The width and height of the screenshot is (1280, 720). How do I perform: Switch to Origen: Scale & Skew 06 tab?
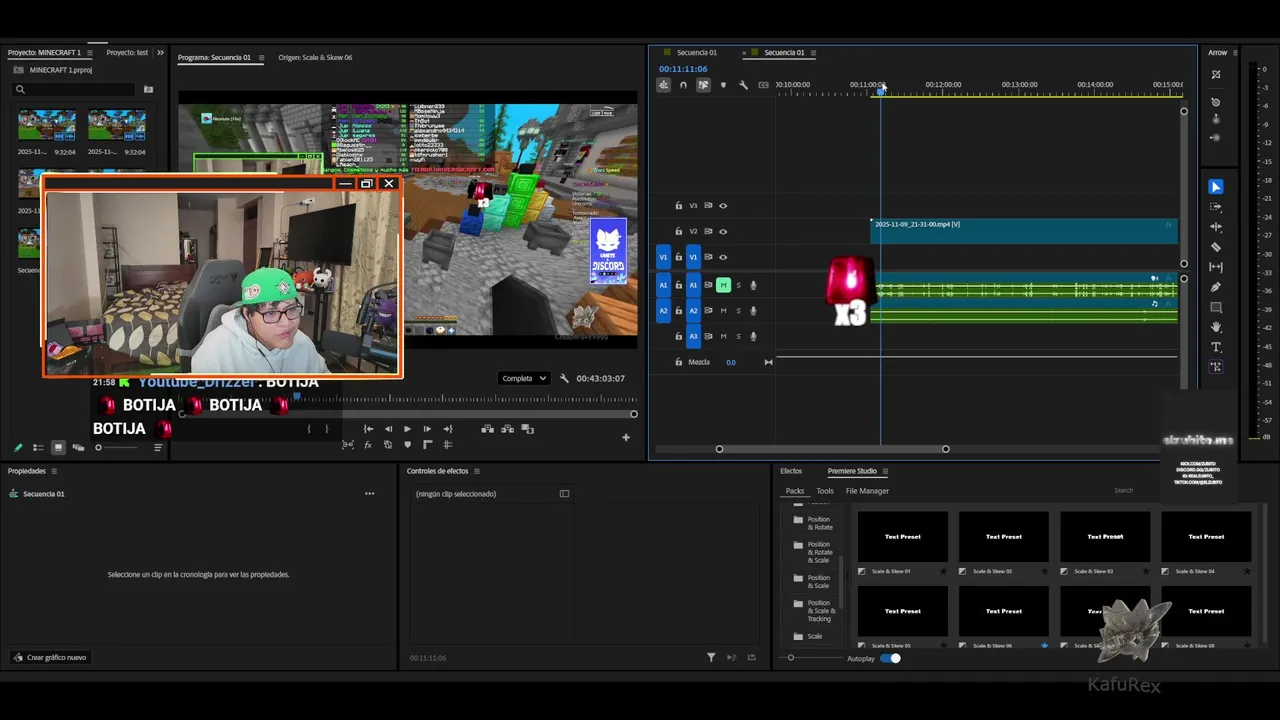click(x=315, y=58)
